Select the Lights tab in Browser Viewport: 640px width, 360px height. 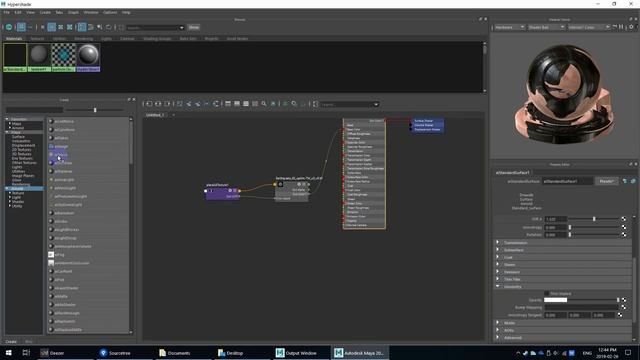click(106, 39)
